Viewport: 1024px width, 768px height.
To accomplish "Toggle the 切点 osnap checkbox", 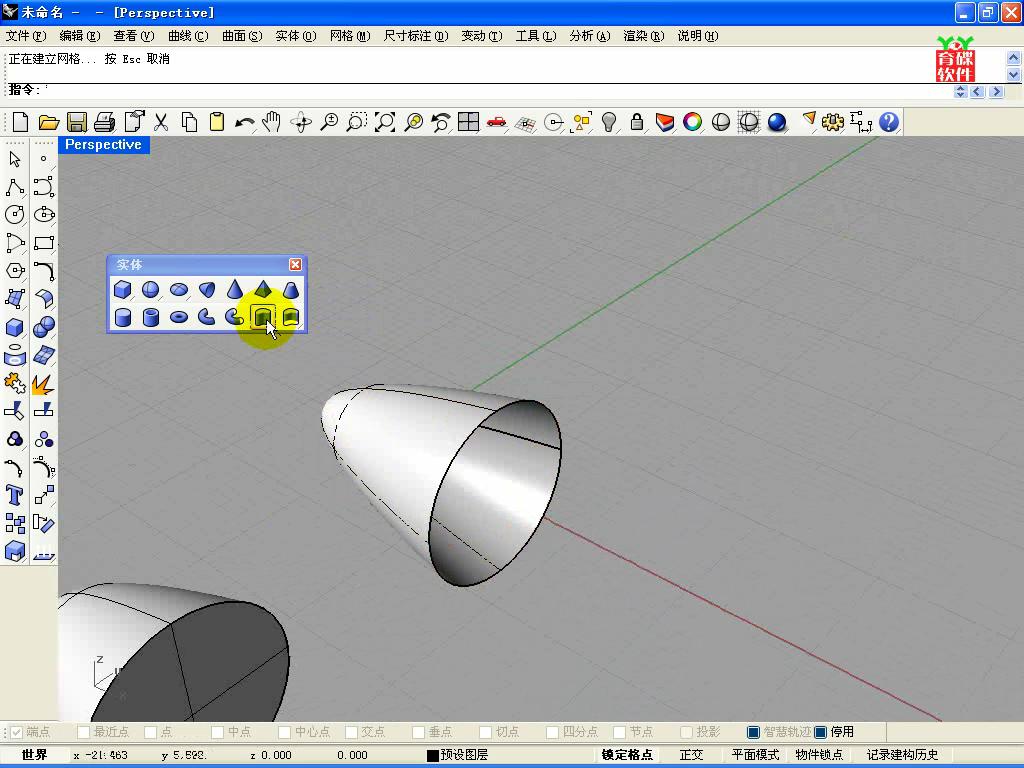I will click(x=486, y=732).
